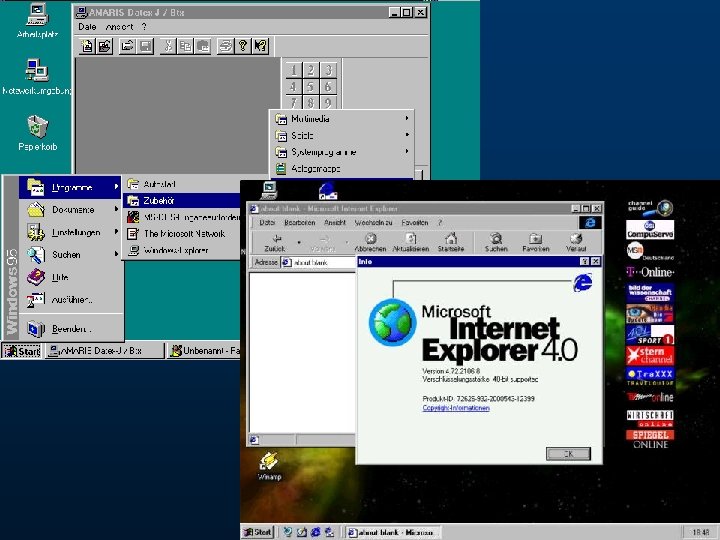This screenshot has width=720, height=540.
Task: Expand Dokumente in the Start menu
Action: pos(70,210)
